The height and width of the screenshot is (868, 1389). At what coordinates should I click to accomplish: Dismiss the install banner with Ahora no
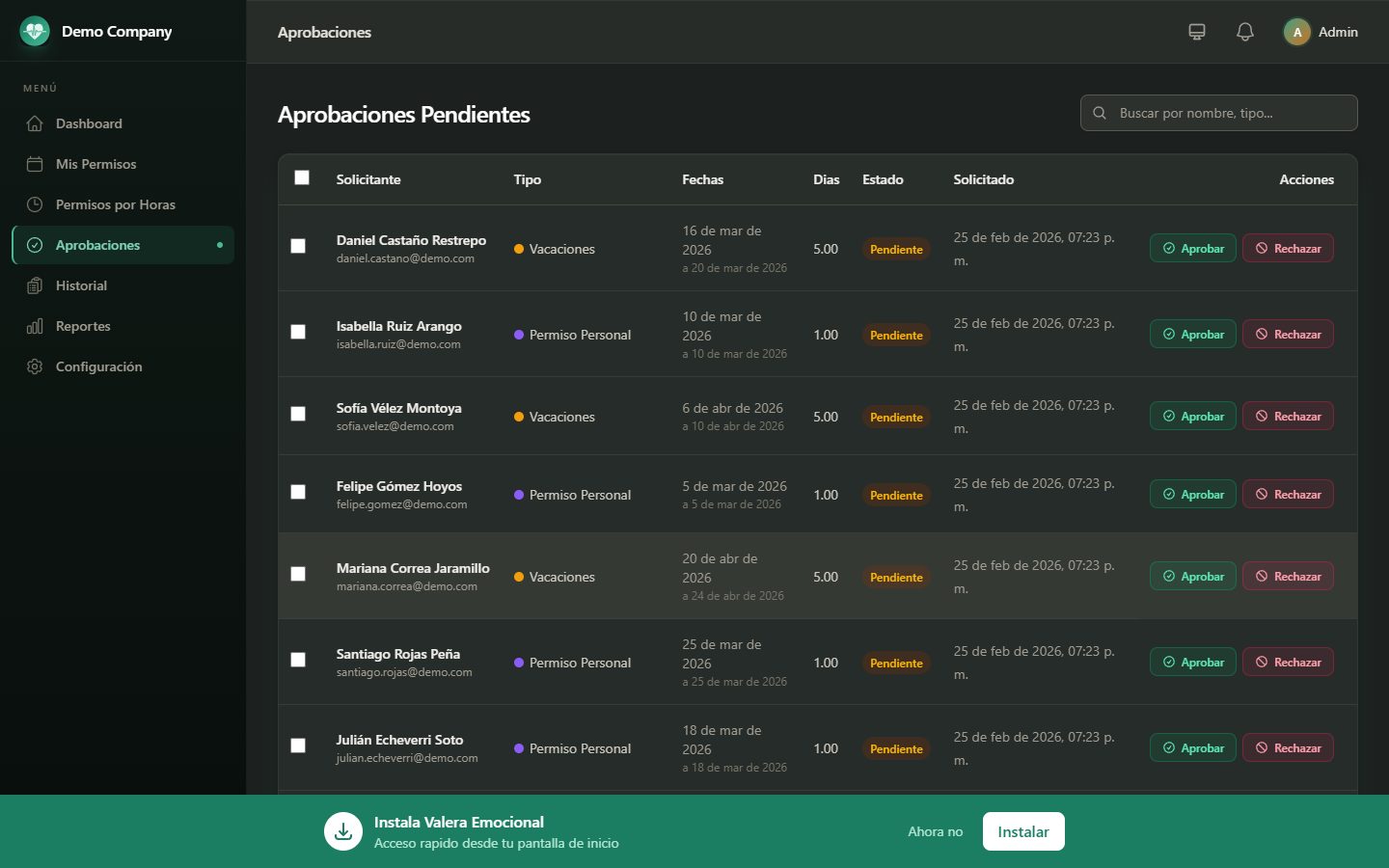935,831
